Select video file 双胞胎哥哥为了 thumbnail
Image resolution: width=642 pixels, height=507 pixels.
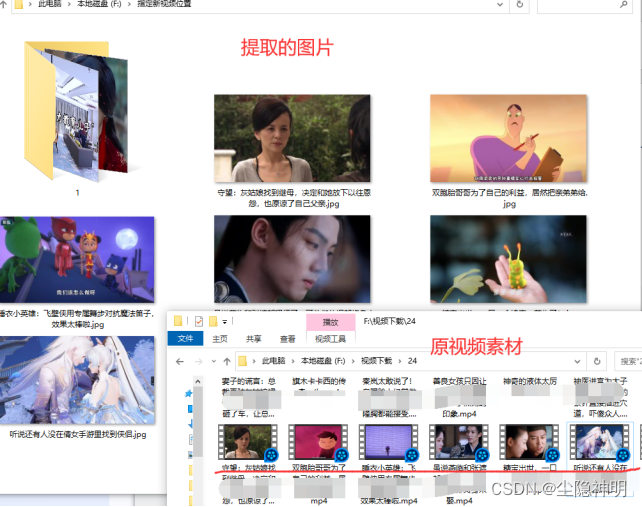click(x=318, y=441)
